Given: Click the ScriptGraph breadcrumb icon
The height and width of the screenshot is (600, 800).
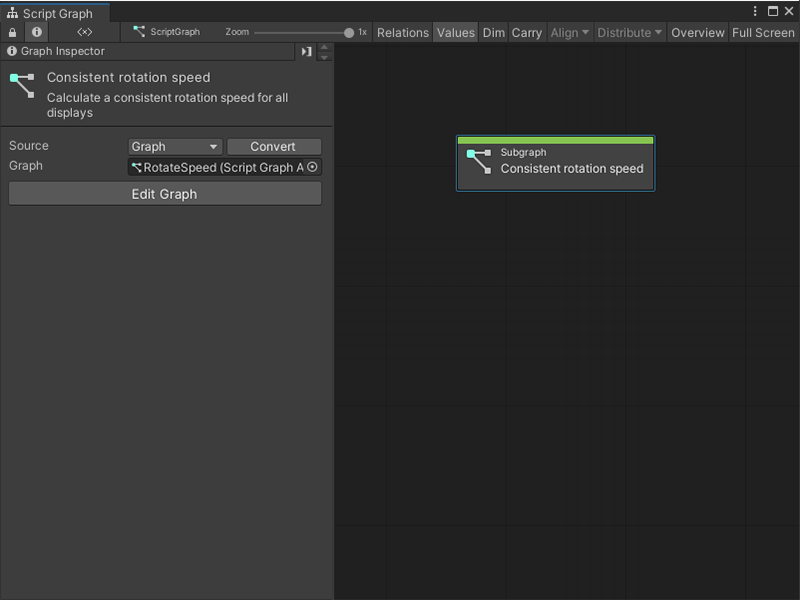Looking at the screenshot, I should point(138,32).
